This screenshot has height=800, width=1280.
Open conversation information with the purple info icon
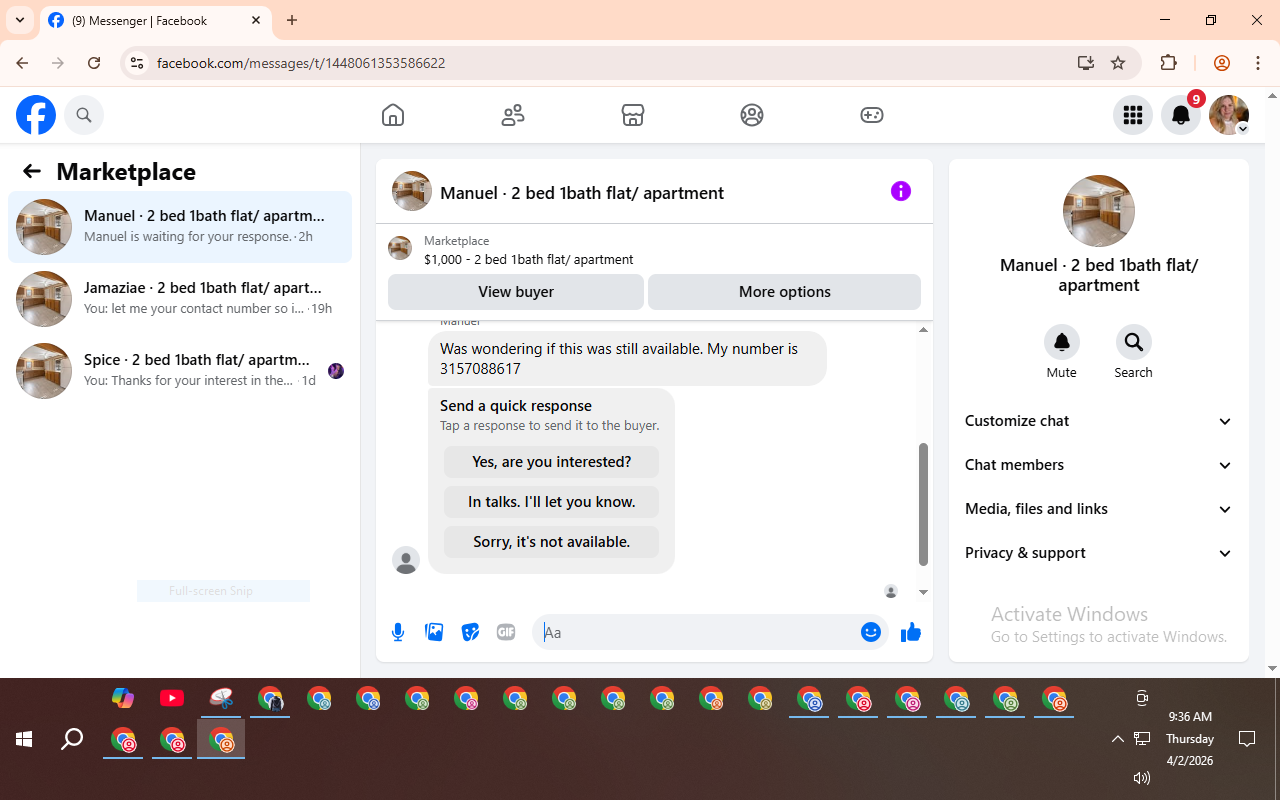coord(901,191)
